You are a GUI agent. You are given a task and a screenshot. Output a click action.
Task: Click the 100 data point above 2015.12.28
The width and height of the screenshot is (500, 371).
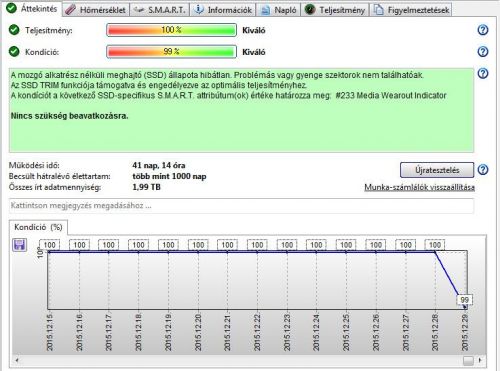pos(435,245)
